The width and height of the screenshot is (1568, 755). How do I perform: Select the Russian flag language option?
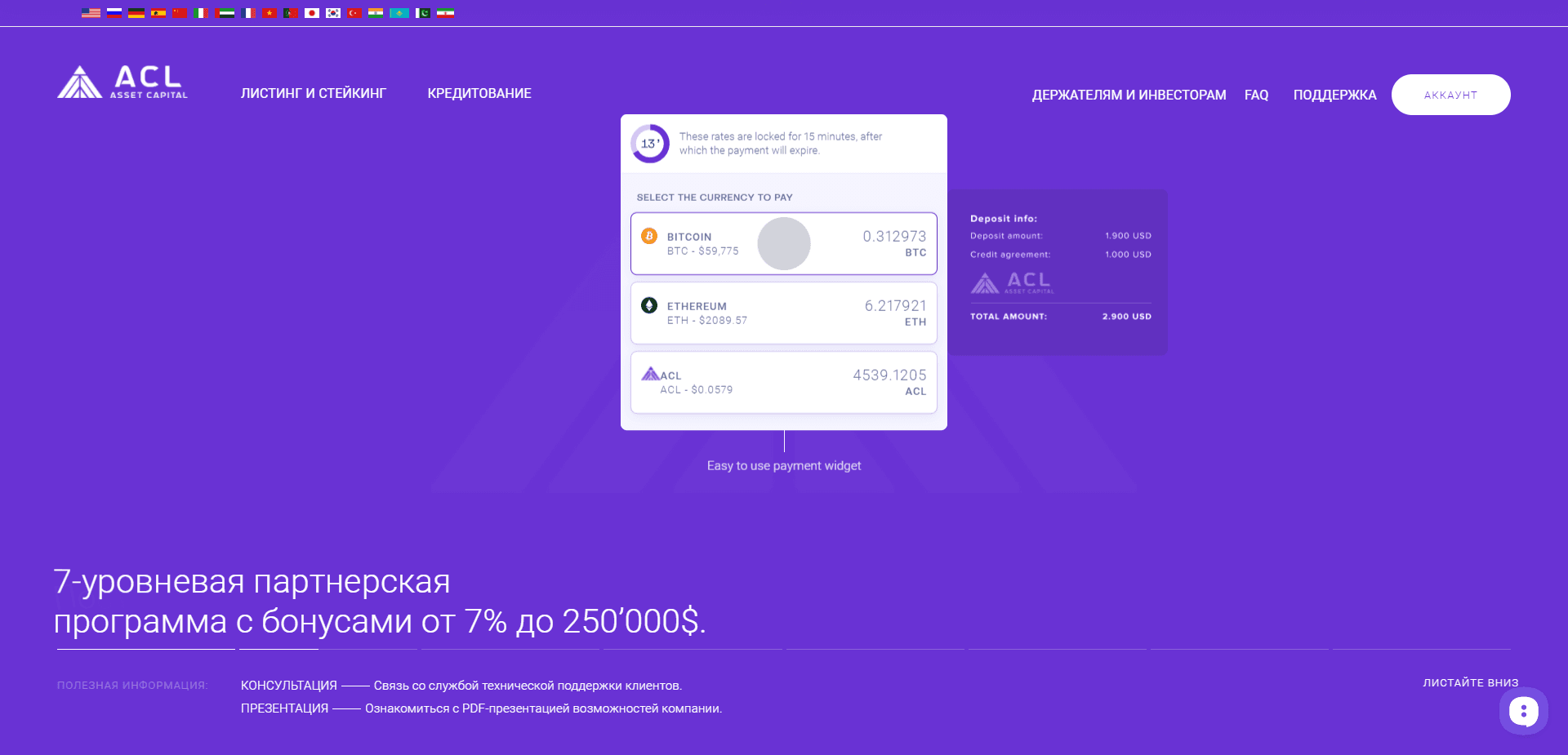coord(114,13)
